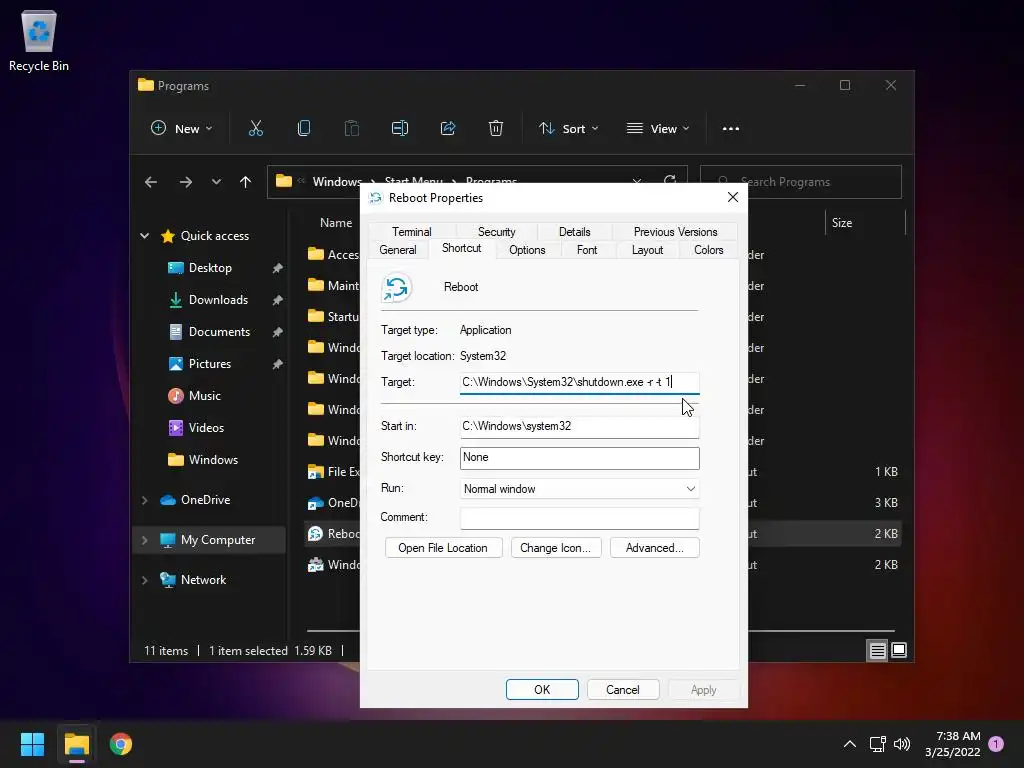Open the View dropdown menu
This screenshot has width=1024, height=768.
658,129
